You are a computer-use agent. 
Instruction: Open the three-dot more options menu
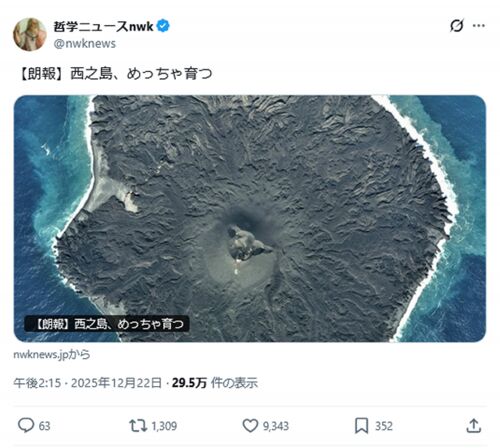pos(479,26)
